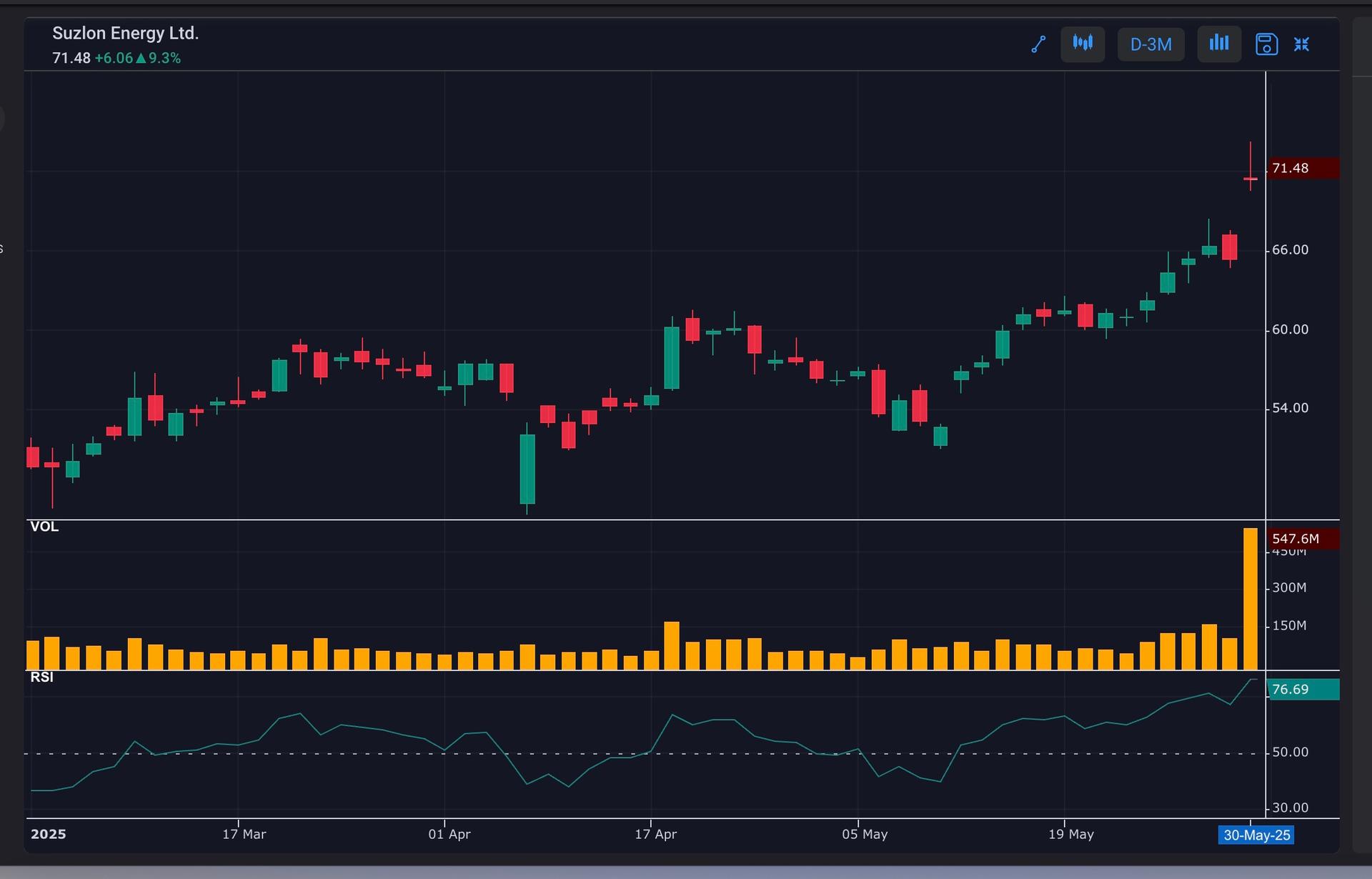1372x879 pixels.
Task: Click the 50.00 RSI axis label
Action: (x=1291, y=752)
